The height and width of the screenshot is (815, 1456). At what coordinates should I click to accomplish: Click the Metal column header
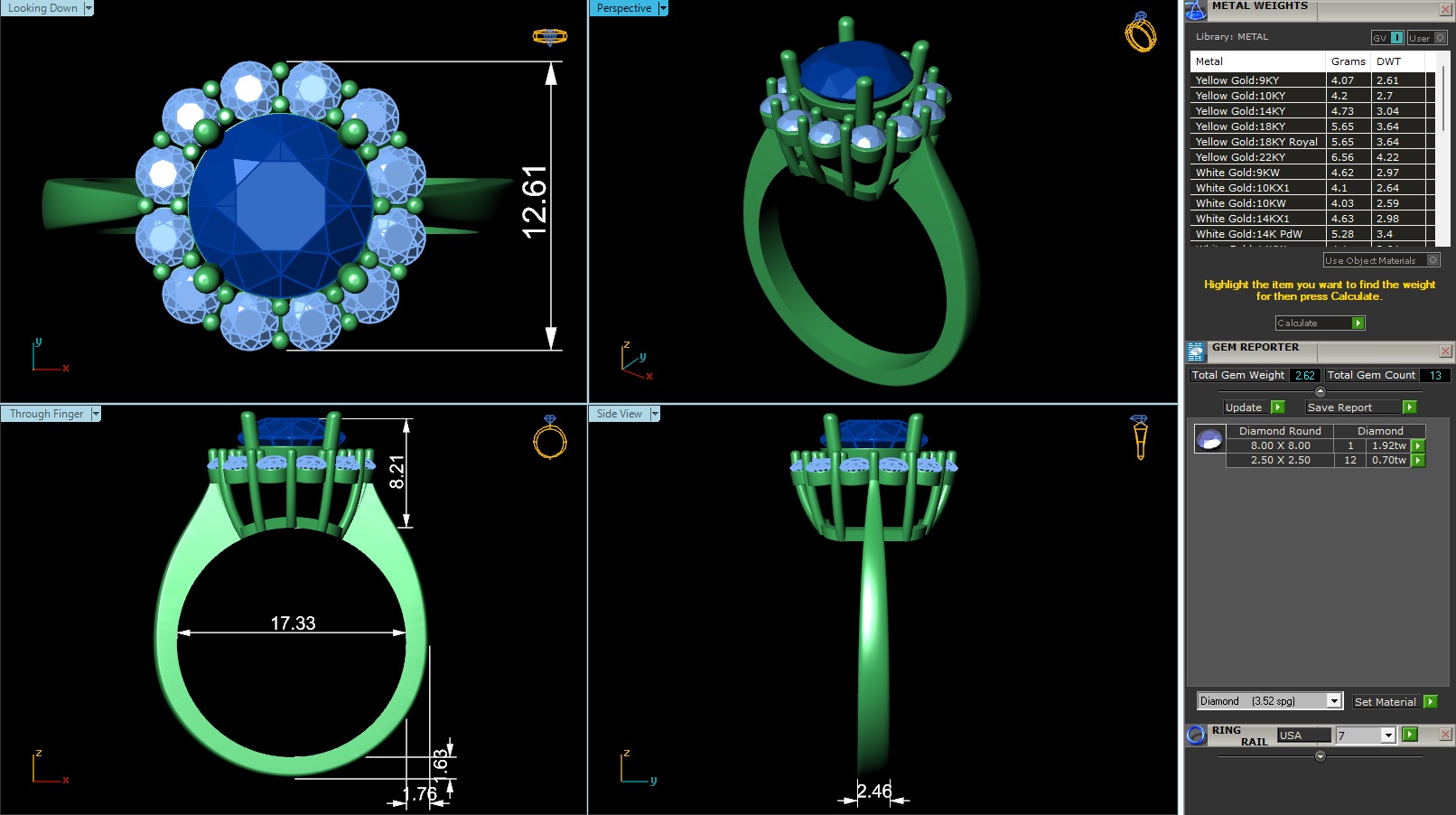[1258, 61]
